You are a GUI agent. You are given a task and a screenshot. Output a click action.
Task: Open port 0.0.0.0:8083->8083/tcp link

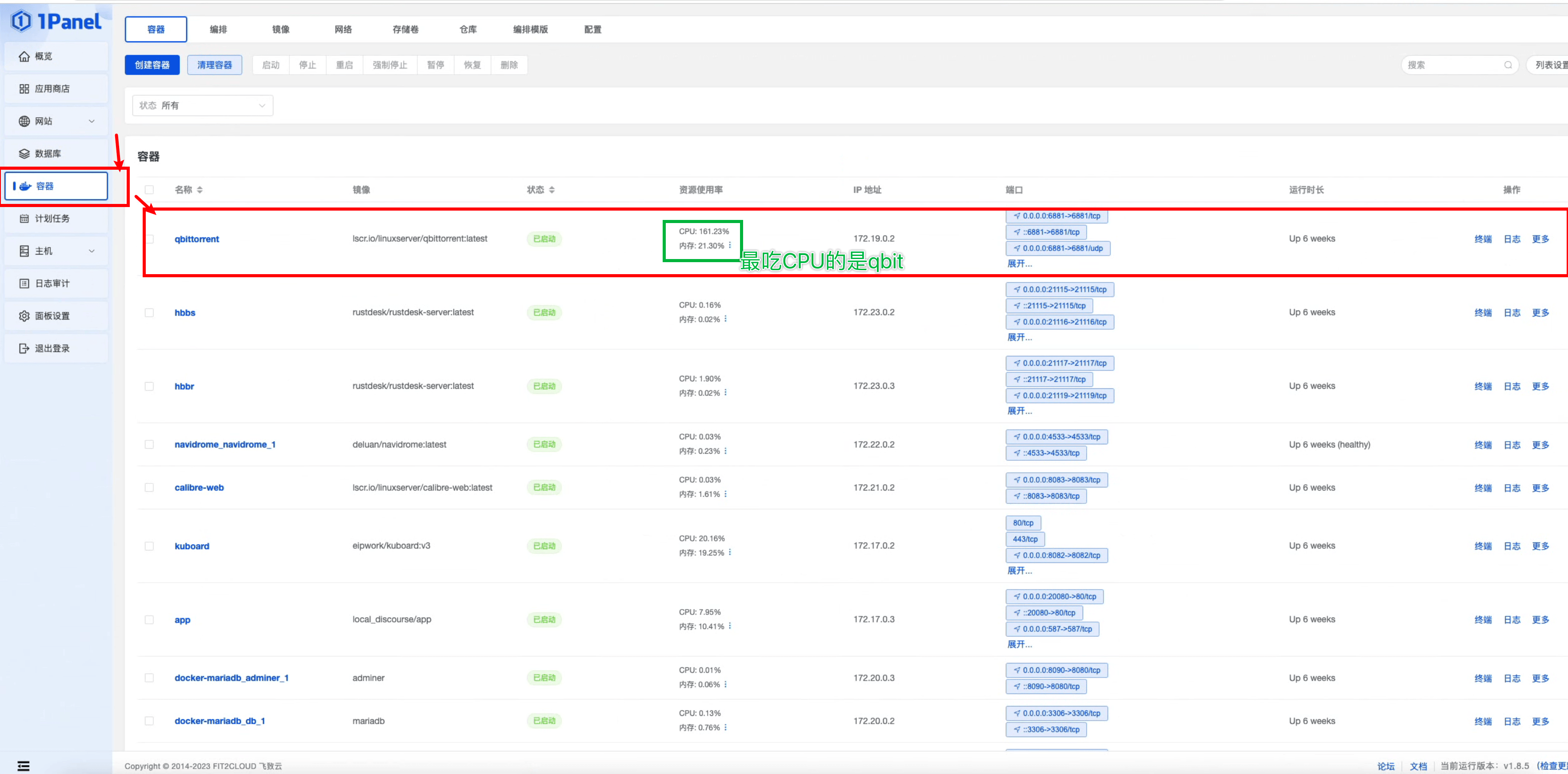[x=1057, y=480]
